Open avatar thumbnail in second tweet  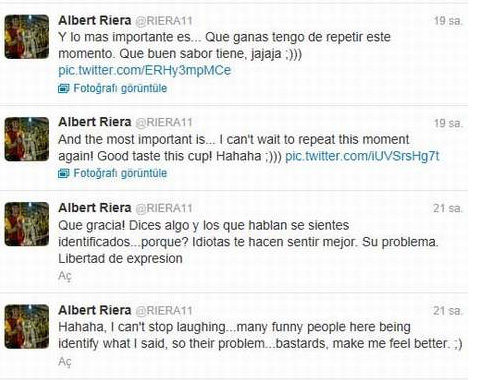[27, 139]
